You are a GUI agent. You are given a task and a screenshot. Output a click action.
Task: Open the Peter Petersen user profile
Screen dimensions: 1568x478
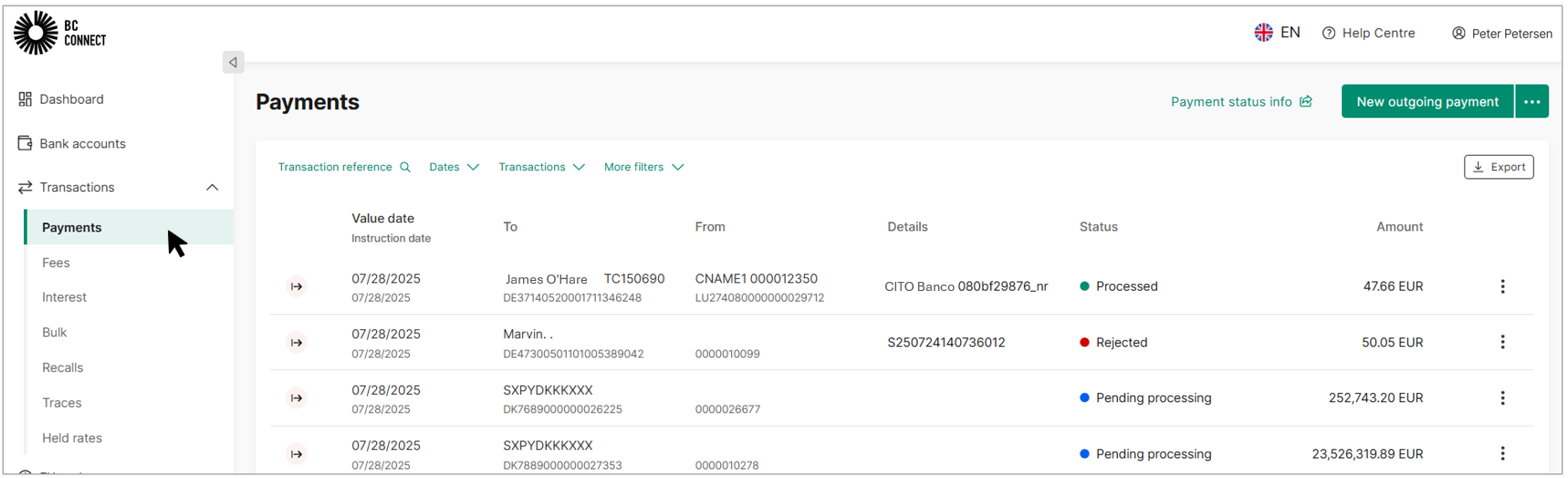point(1502,34)
